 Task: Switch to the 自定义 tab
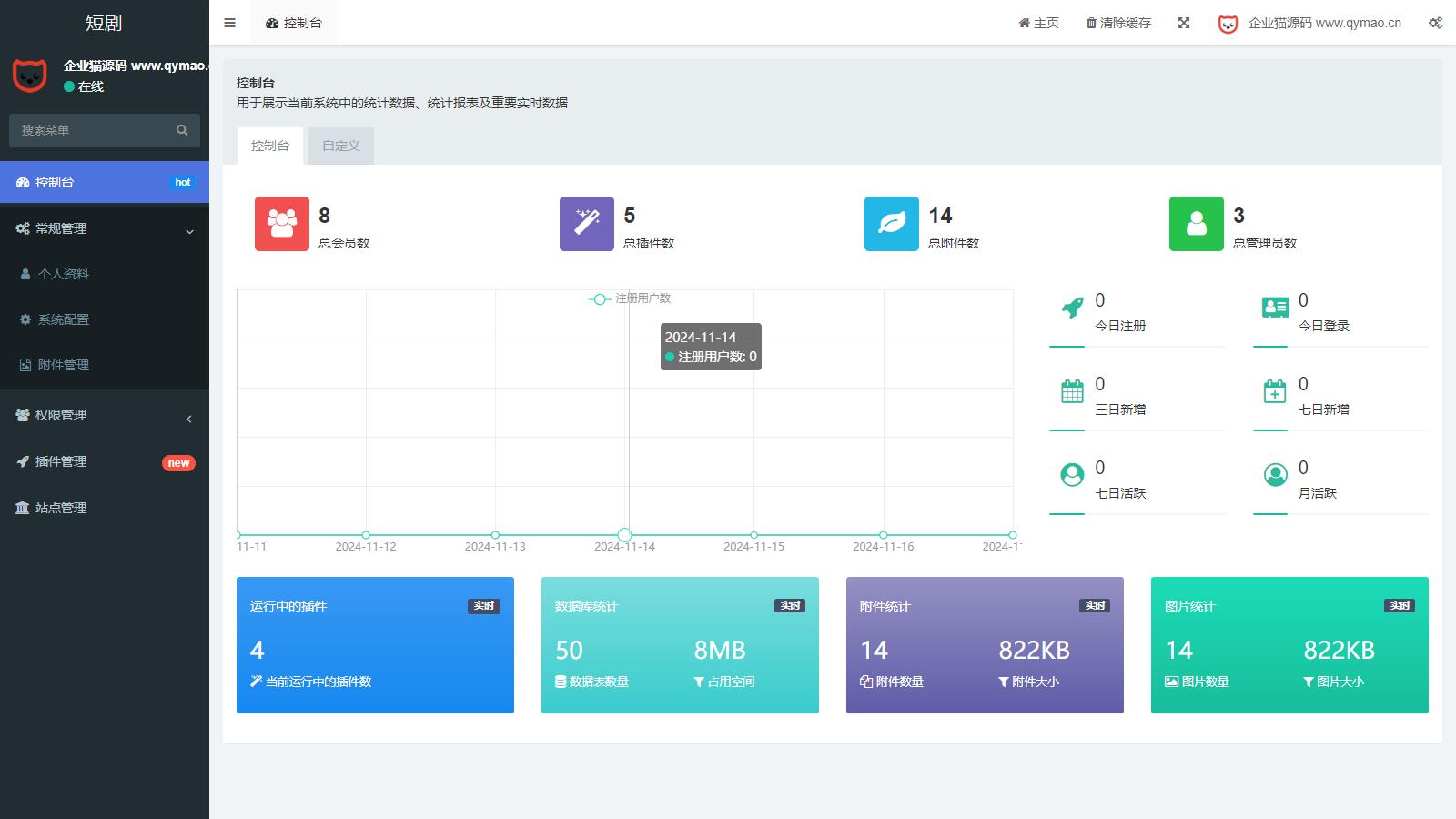(x=341, y=146)
